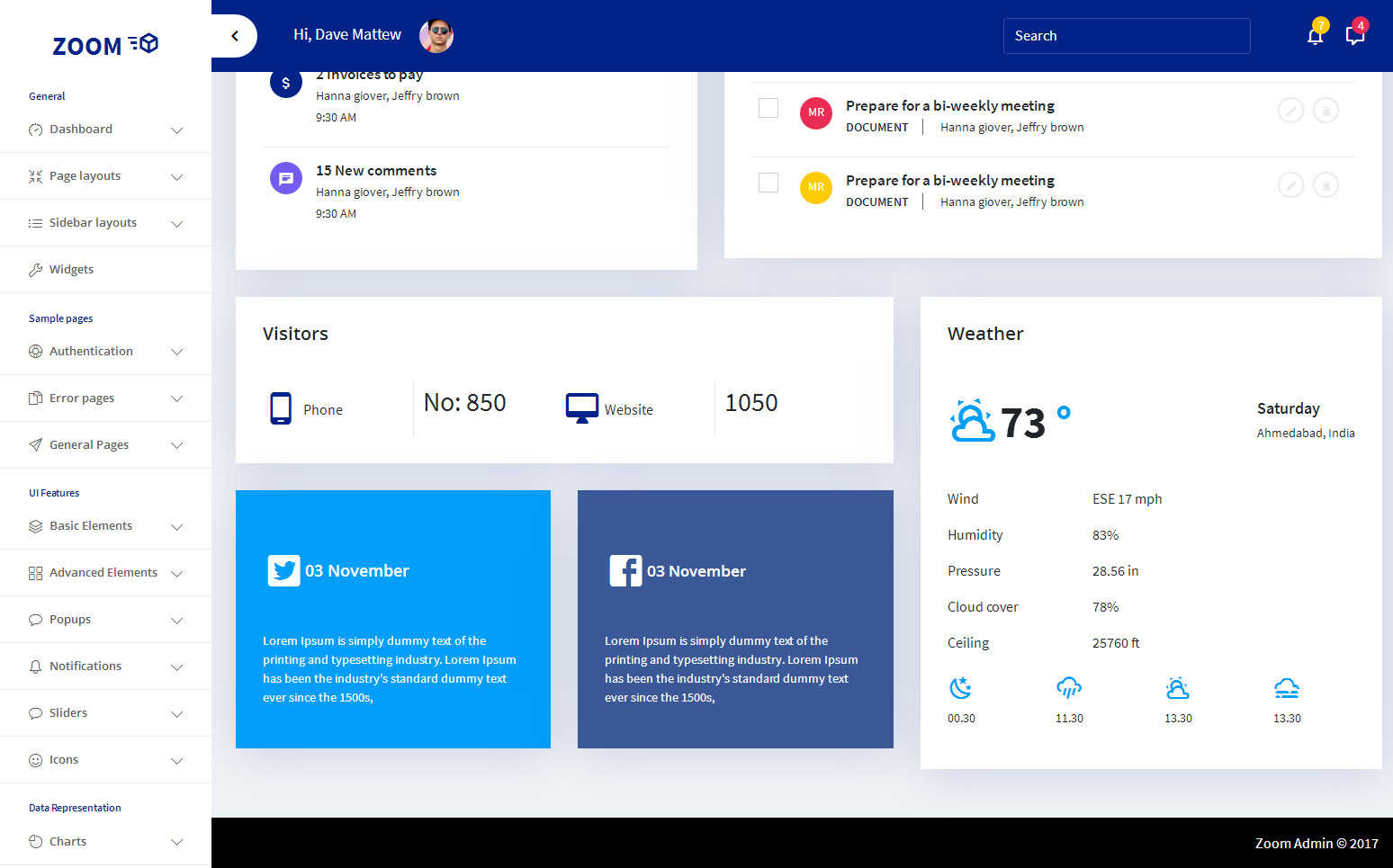This screenshot has height=868, width=1393.
Task: Click the Website monitor icon
Action: (581, 407)
